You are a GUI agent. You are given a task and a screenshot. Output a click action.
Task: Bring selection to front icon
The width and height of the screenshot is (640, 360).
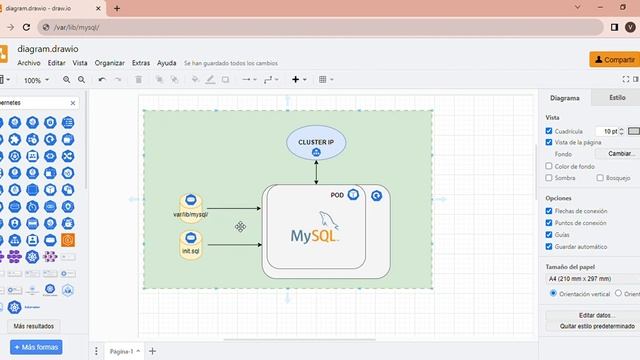pyautogui.click(x=159, y=80)
